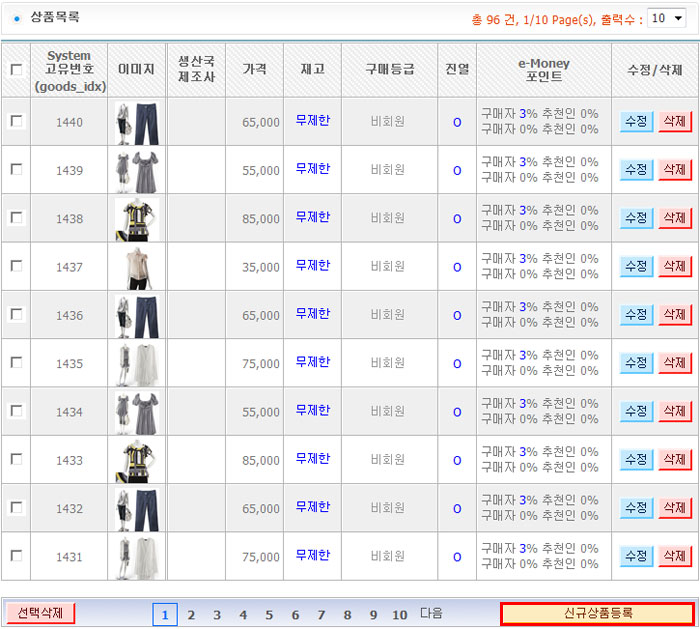Go to page 8
Screen dimensions: 700x629
pyautogui.click(x=347, y=615)
